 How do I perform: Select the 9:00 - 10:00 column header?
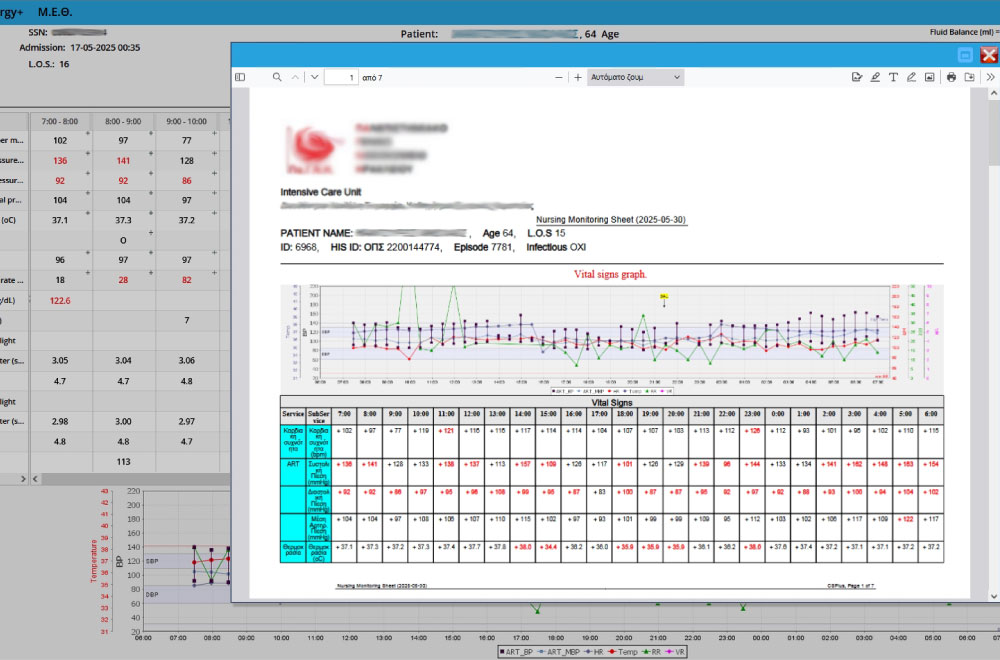(x=186, y=121)
